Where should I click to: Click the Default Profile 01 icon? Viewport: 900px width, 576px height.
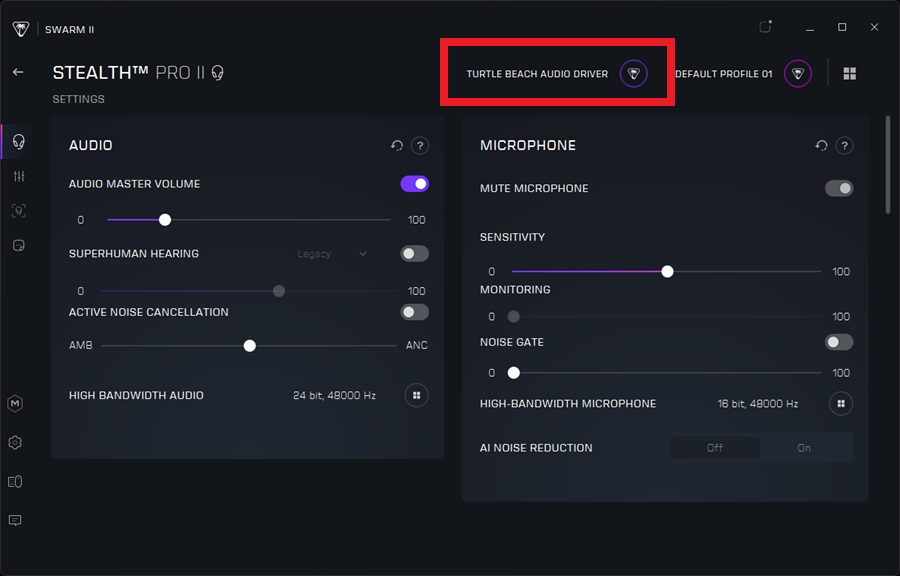coord(798,73)
